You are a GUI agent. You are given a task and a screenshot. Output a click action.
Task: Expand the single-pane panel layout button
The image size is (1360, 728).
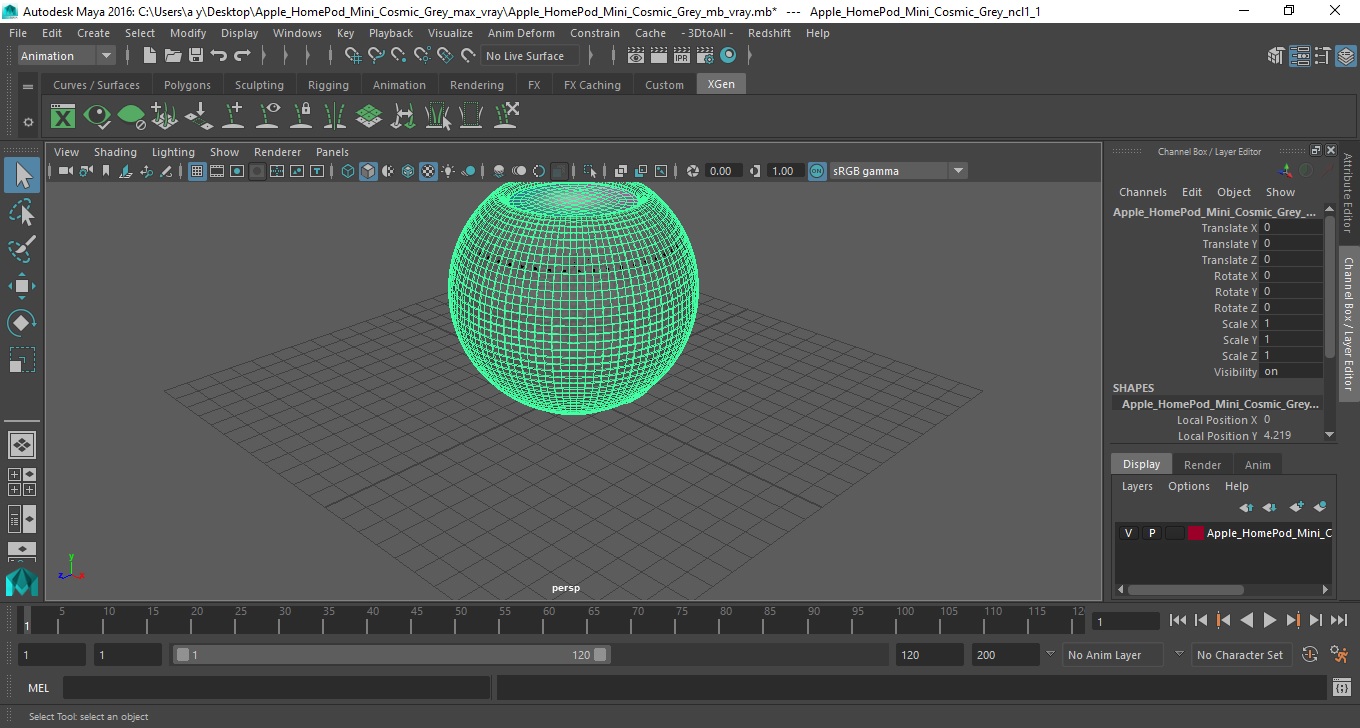[22, 445]
